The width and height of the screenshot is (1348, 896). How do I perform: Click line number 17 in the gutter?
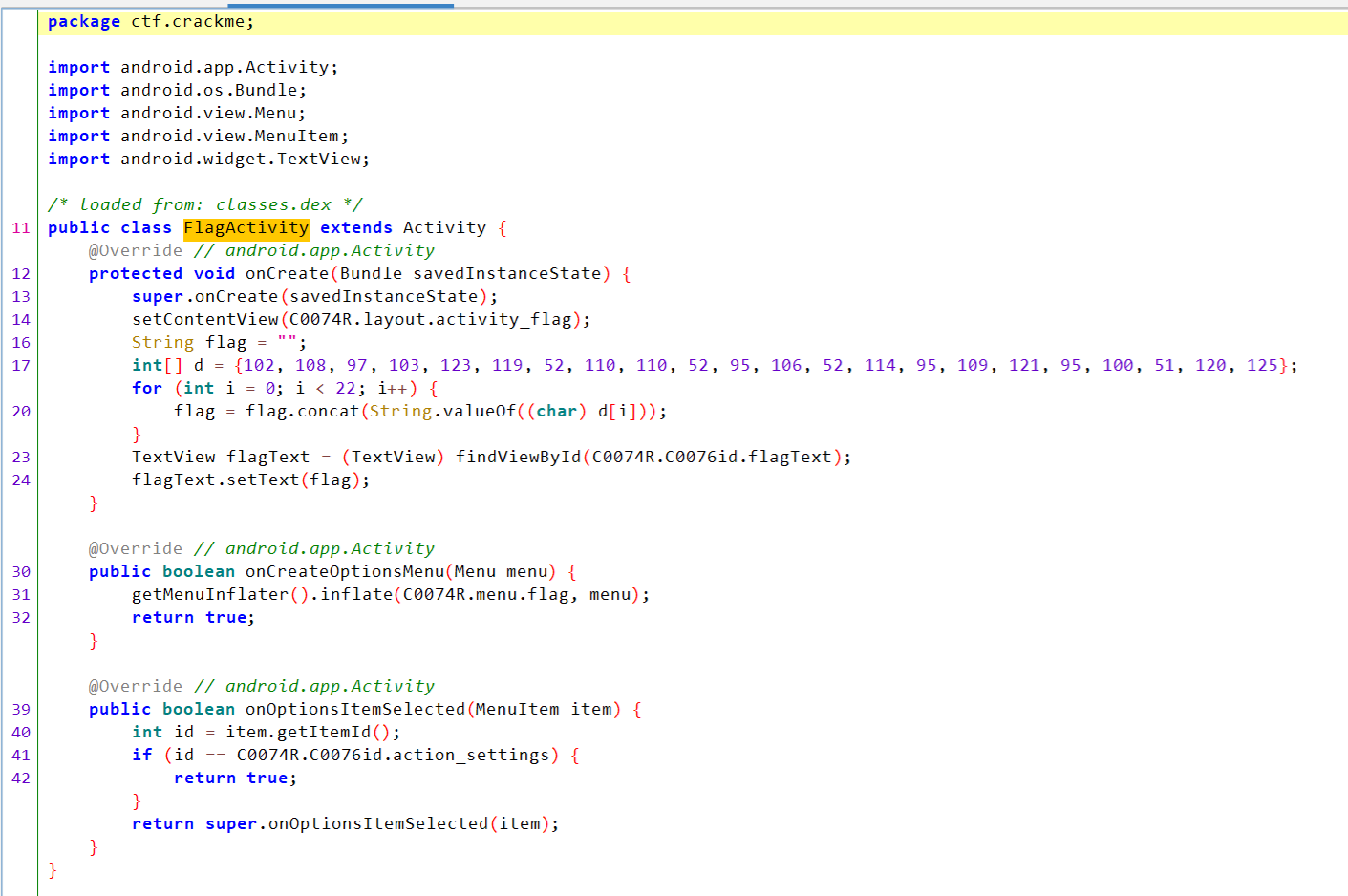(21, 365)
